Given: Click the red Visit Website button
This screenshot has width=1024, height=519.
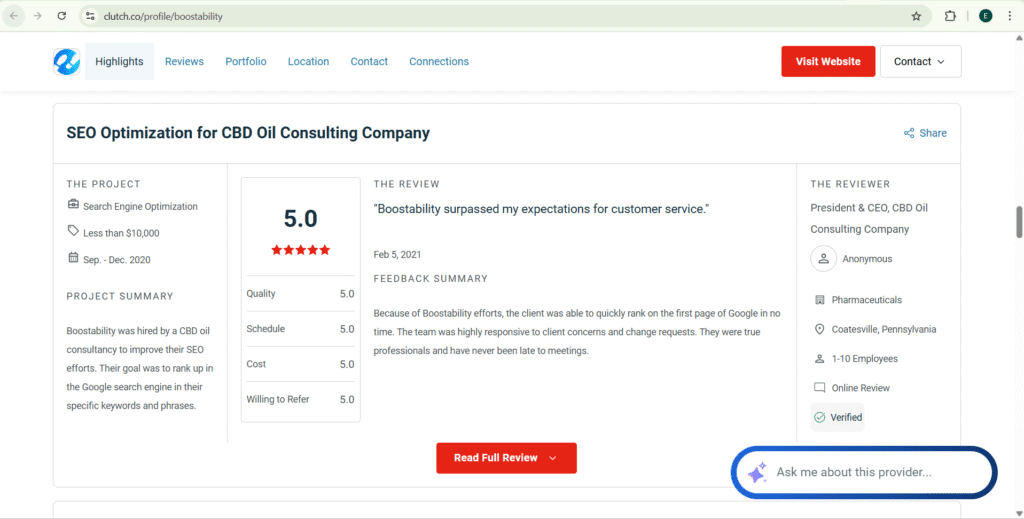Looking at the screenshot, I should pos(828,61).
